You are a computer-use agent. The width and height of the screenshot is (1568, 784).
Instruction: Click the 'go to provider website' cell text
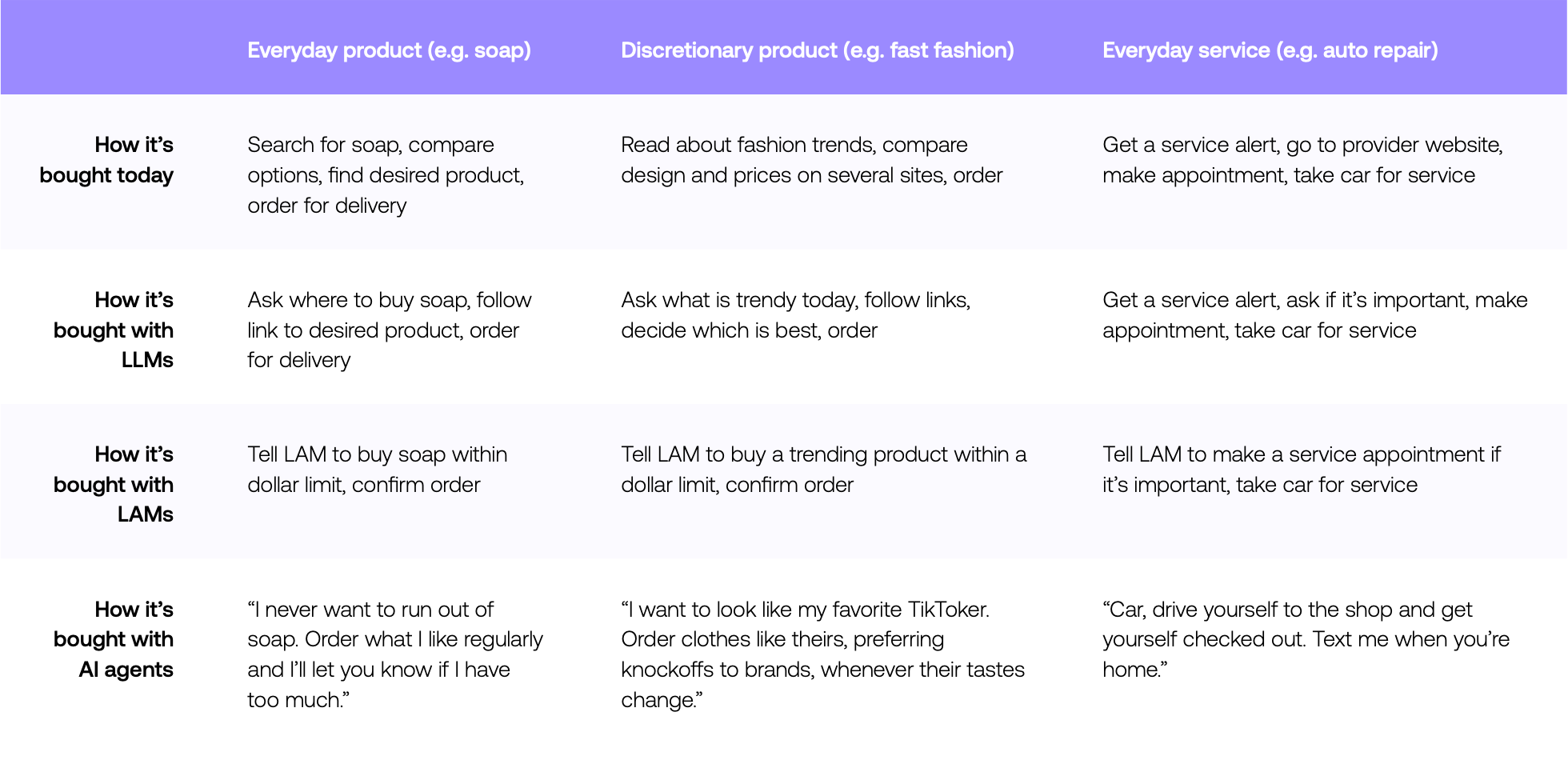(1302, 160)
